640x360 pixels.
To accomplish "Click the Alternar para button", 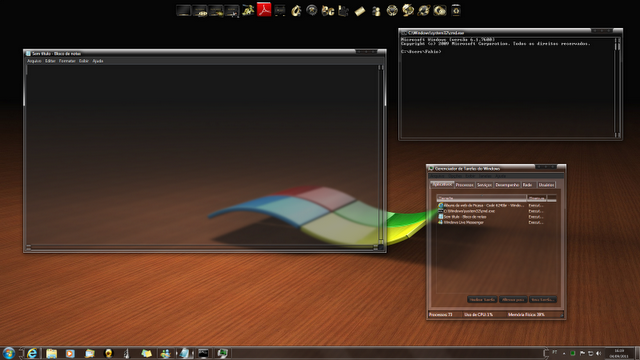I will click(x=513, y=300).
